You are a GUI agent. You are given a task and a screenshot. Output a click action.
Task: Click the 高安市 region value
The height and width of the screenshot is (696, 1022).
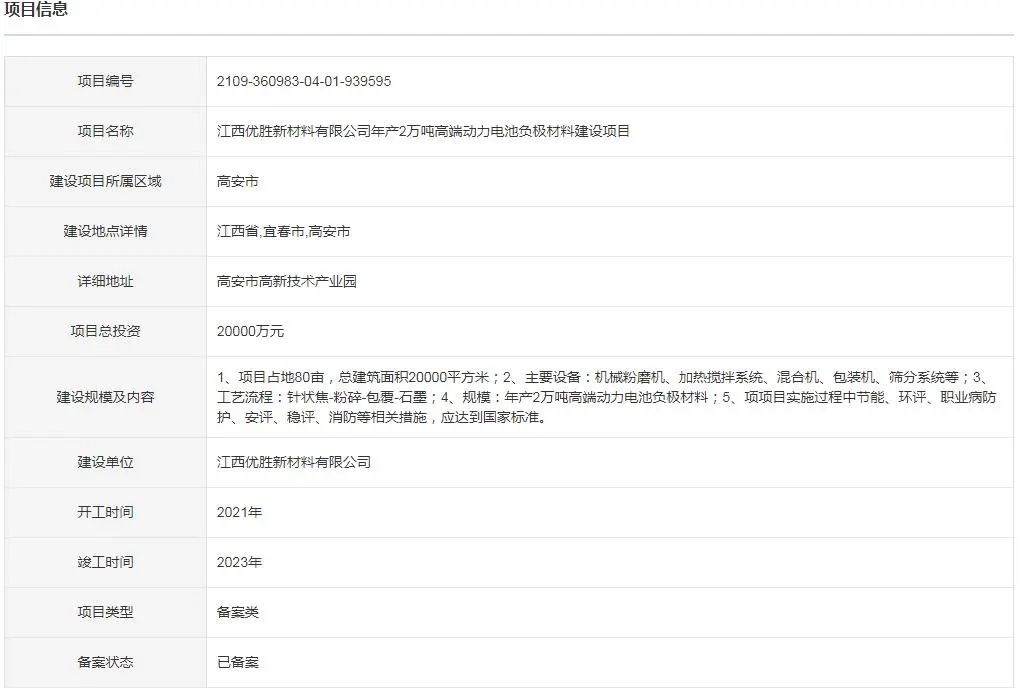click(237, 181)
